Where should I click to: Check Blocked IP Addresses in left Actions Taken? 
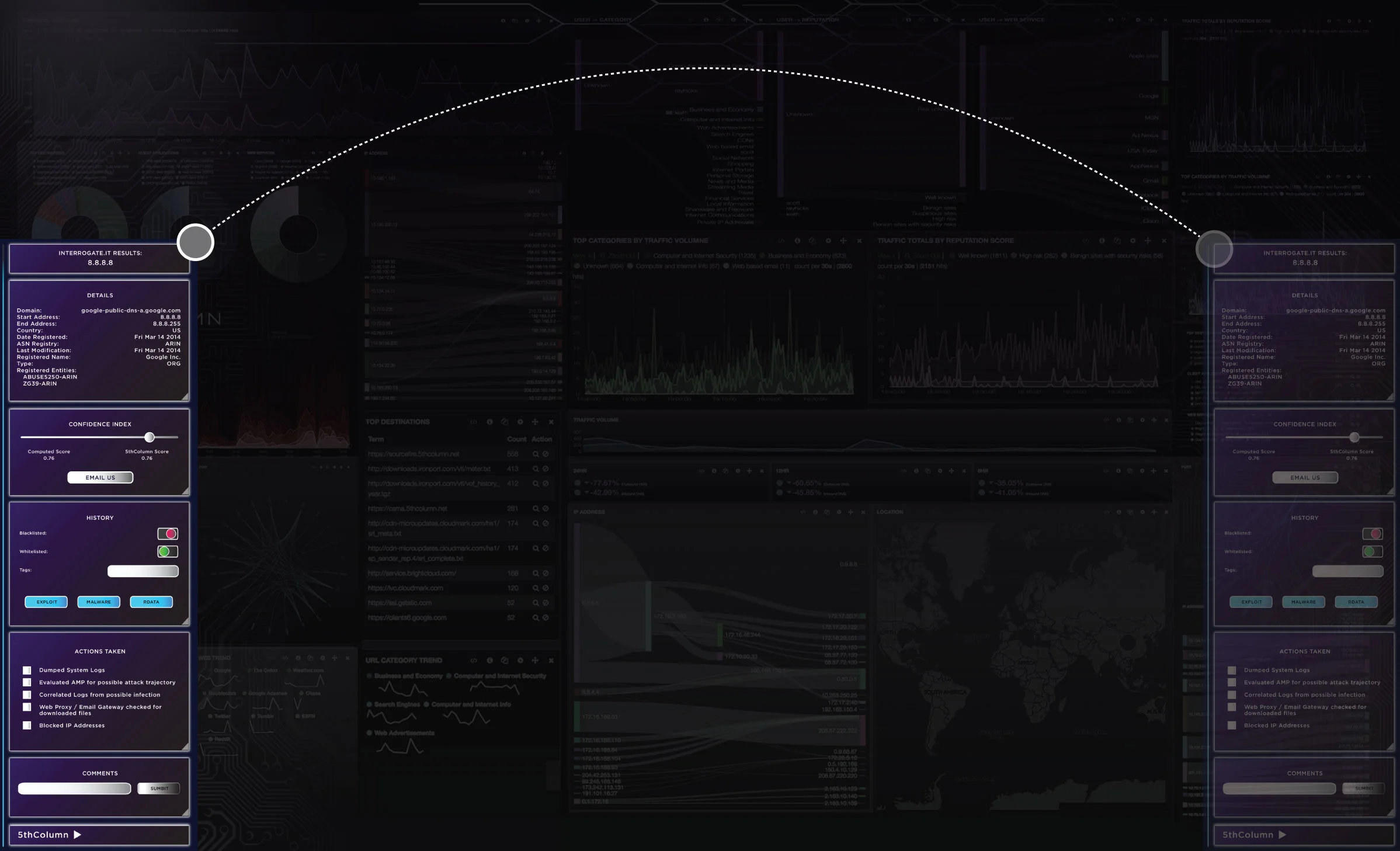coord(27,725)
